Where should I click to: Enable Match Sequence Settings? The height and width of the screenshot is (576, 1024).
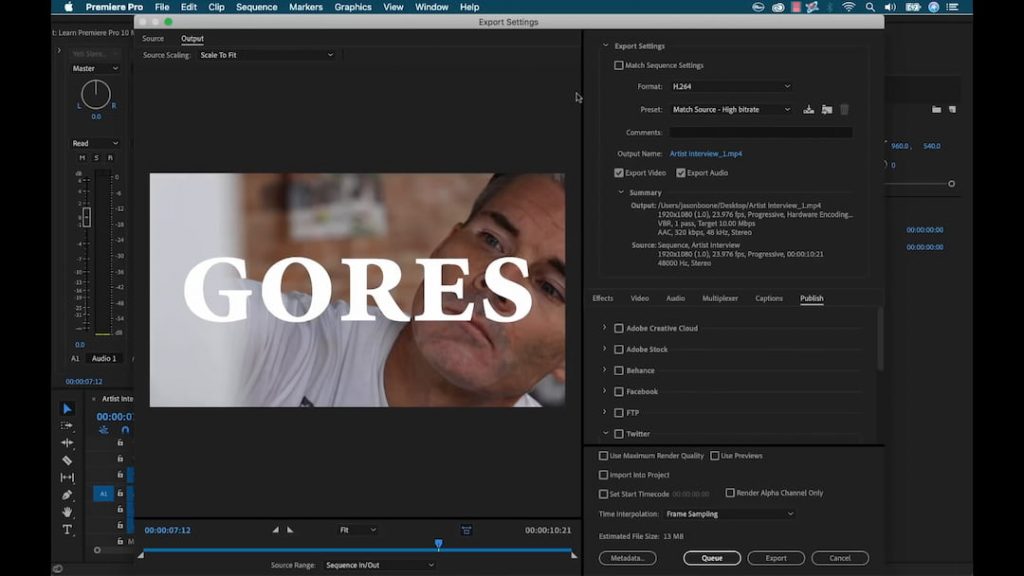pyautogui.click(x=621, y=64)
